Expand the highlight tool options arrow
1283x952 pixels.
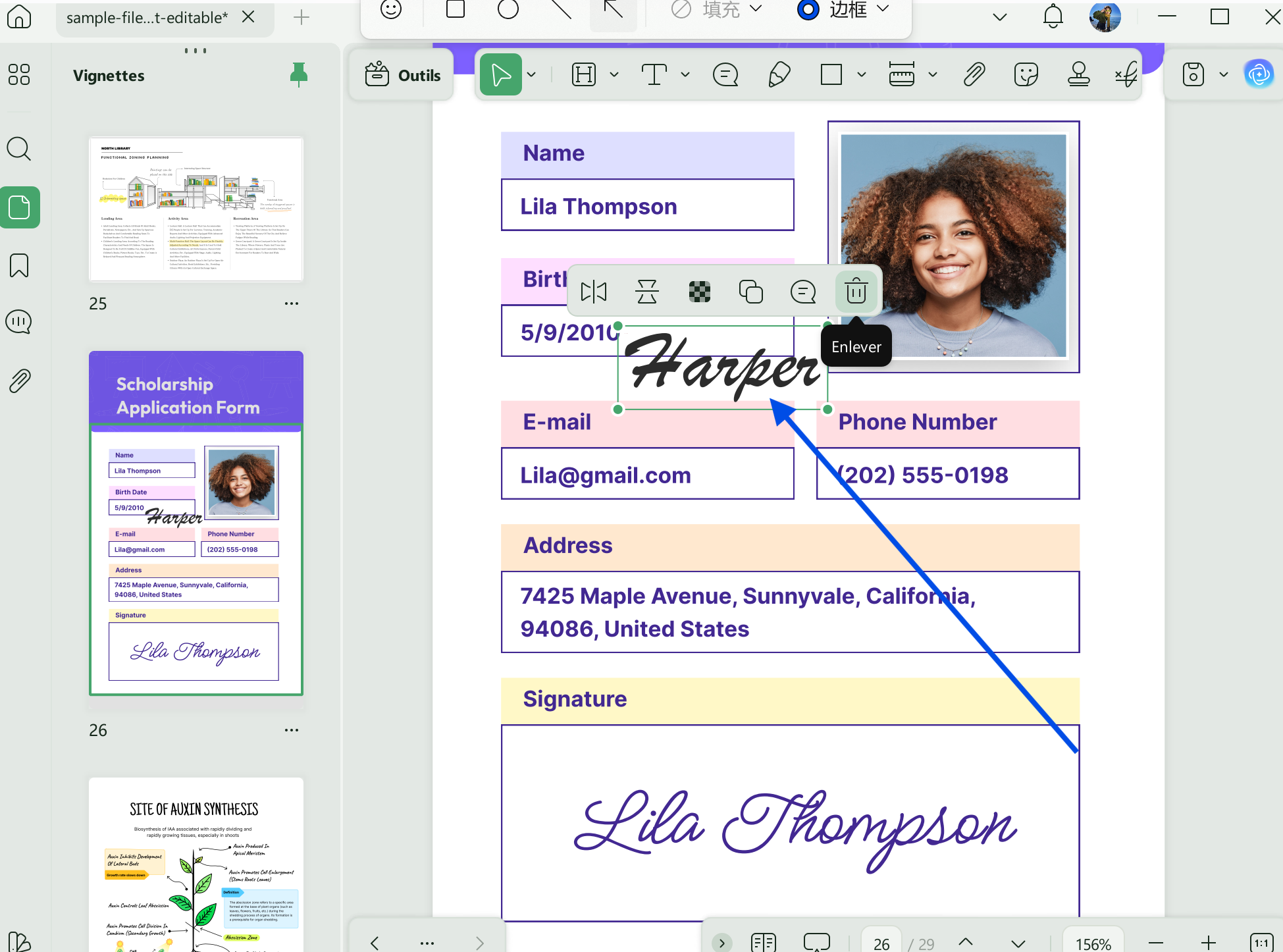coord(614,75)
